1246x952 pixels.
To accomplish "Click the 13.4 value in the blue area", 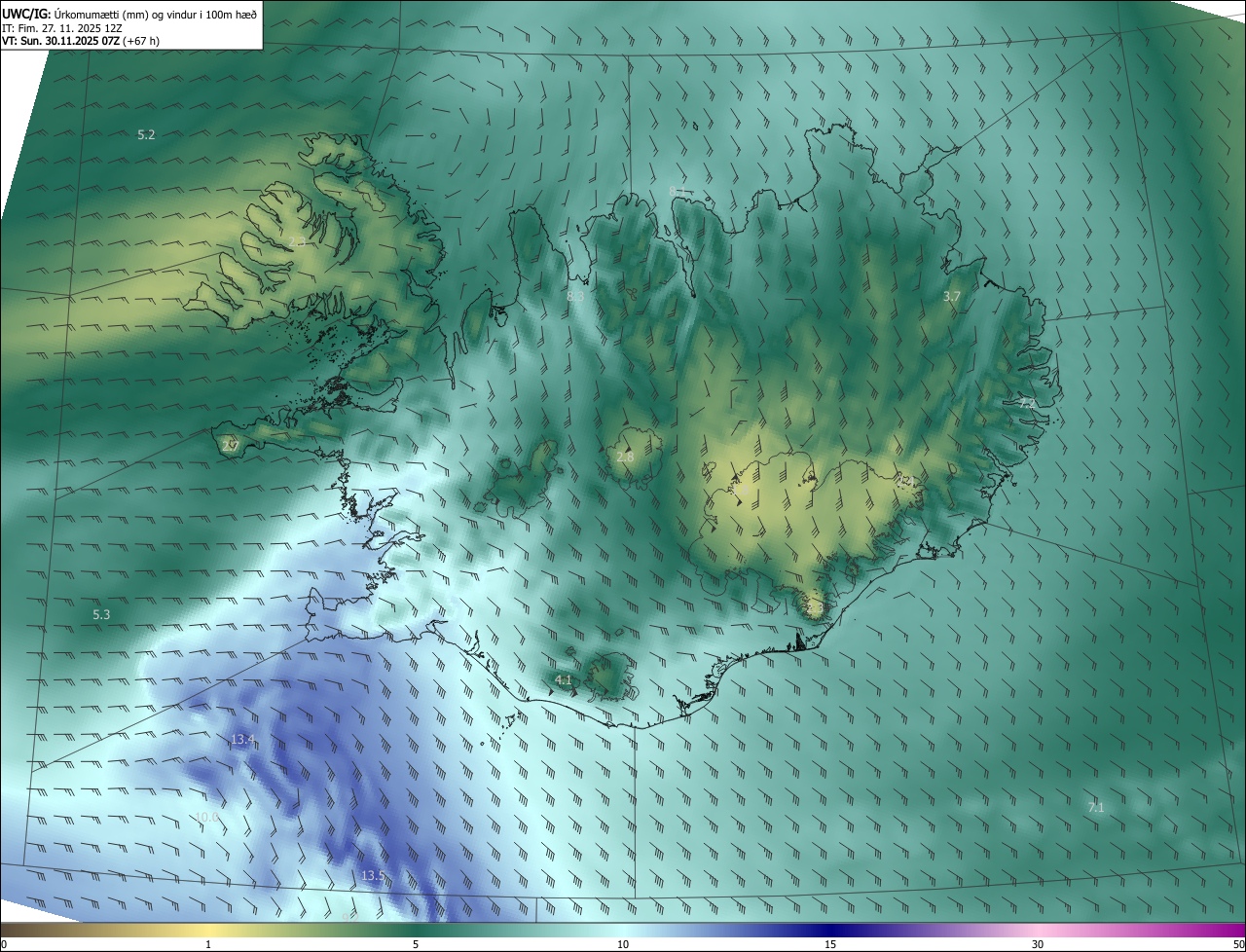I will (x=243, y=740).
